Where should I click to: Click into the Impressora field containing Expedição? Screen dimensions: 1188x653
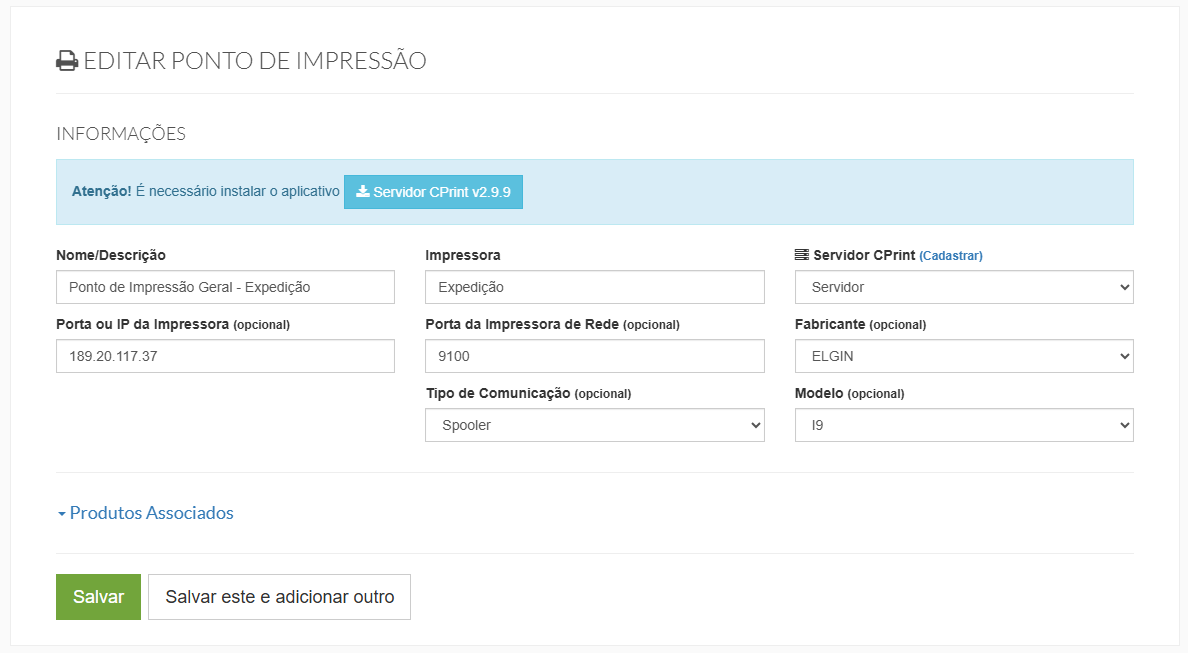click(595, 287)
